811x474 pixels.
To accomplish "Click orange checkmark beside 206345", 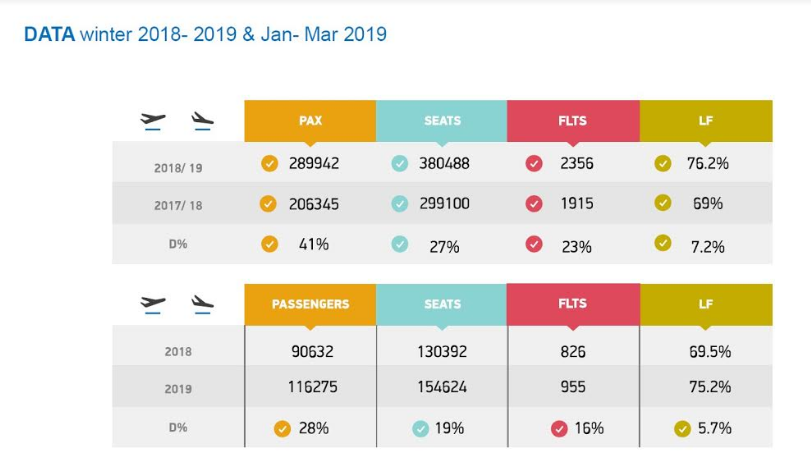I will (268, 204).
